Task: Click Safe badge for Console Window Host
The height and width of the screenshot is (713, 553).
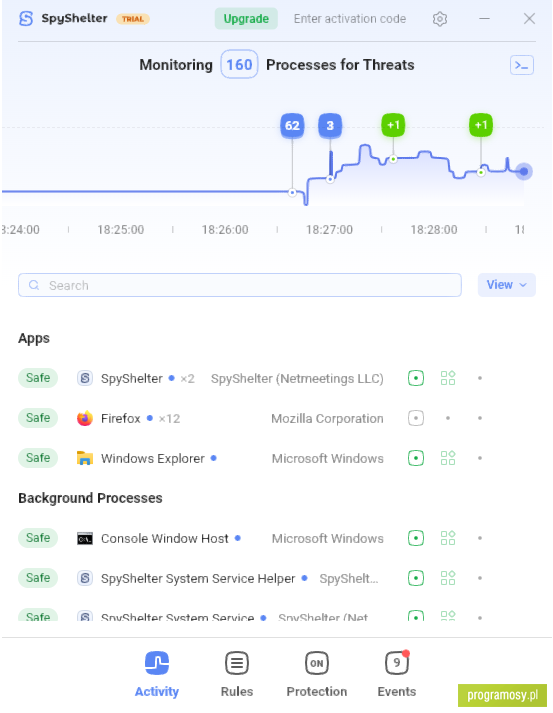Action: point(38,538)
